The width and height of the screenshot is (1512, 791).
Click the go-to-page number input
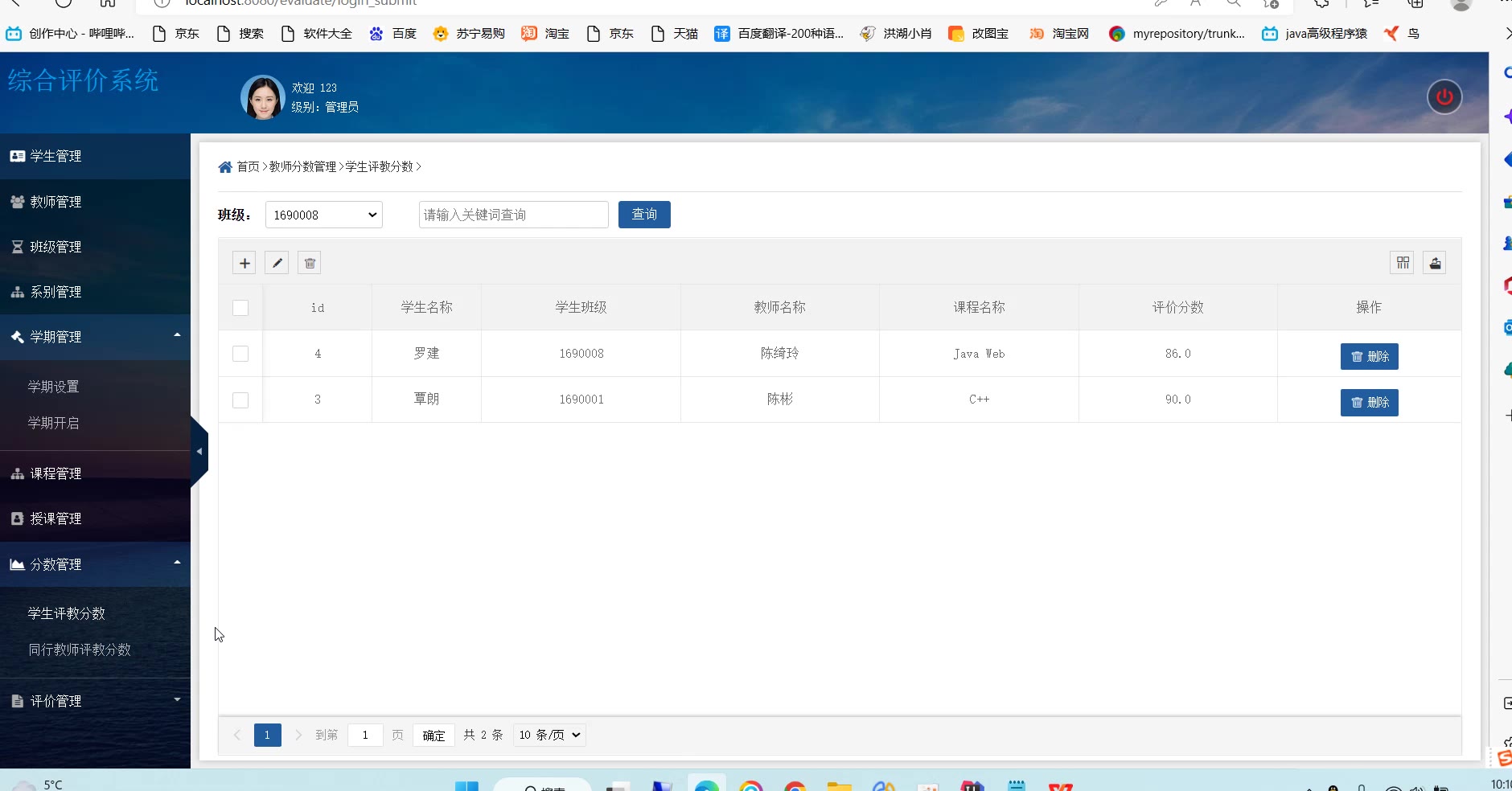[365, 735]
